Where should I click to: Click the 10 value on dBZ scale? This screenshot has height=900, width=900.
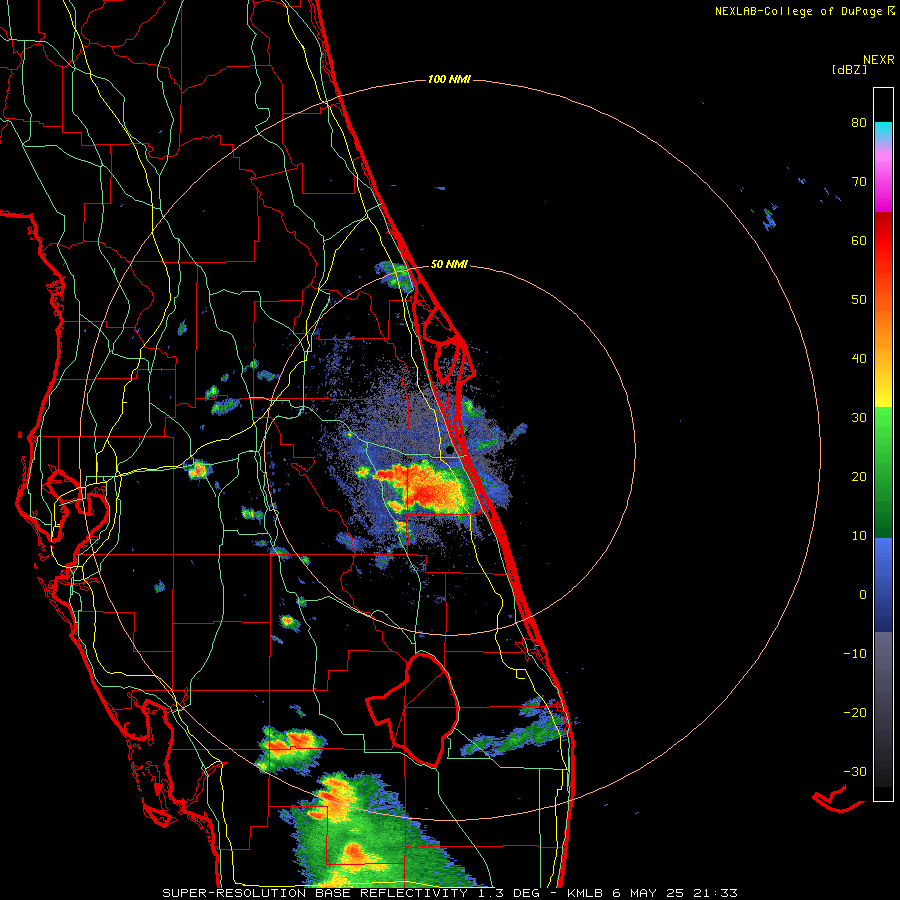point(859,536)
